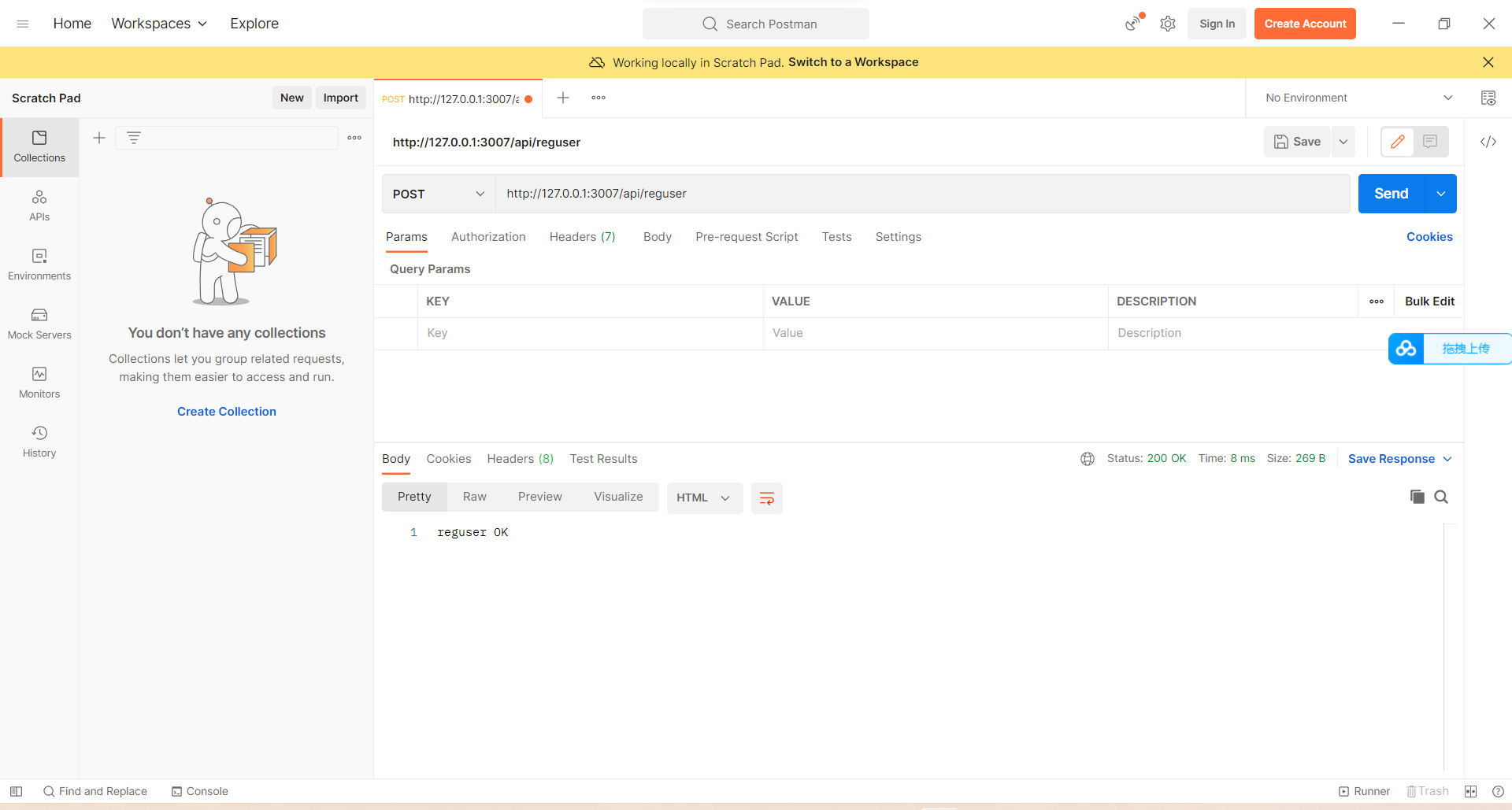This screenshot has width=1512, height=810.
Task: Open the HTML response format dropdown
Action: pyautogui.click(x=705, y=497)
